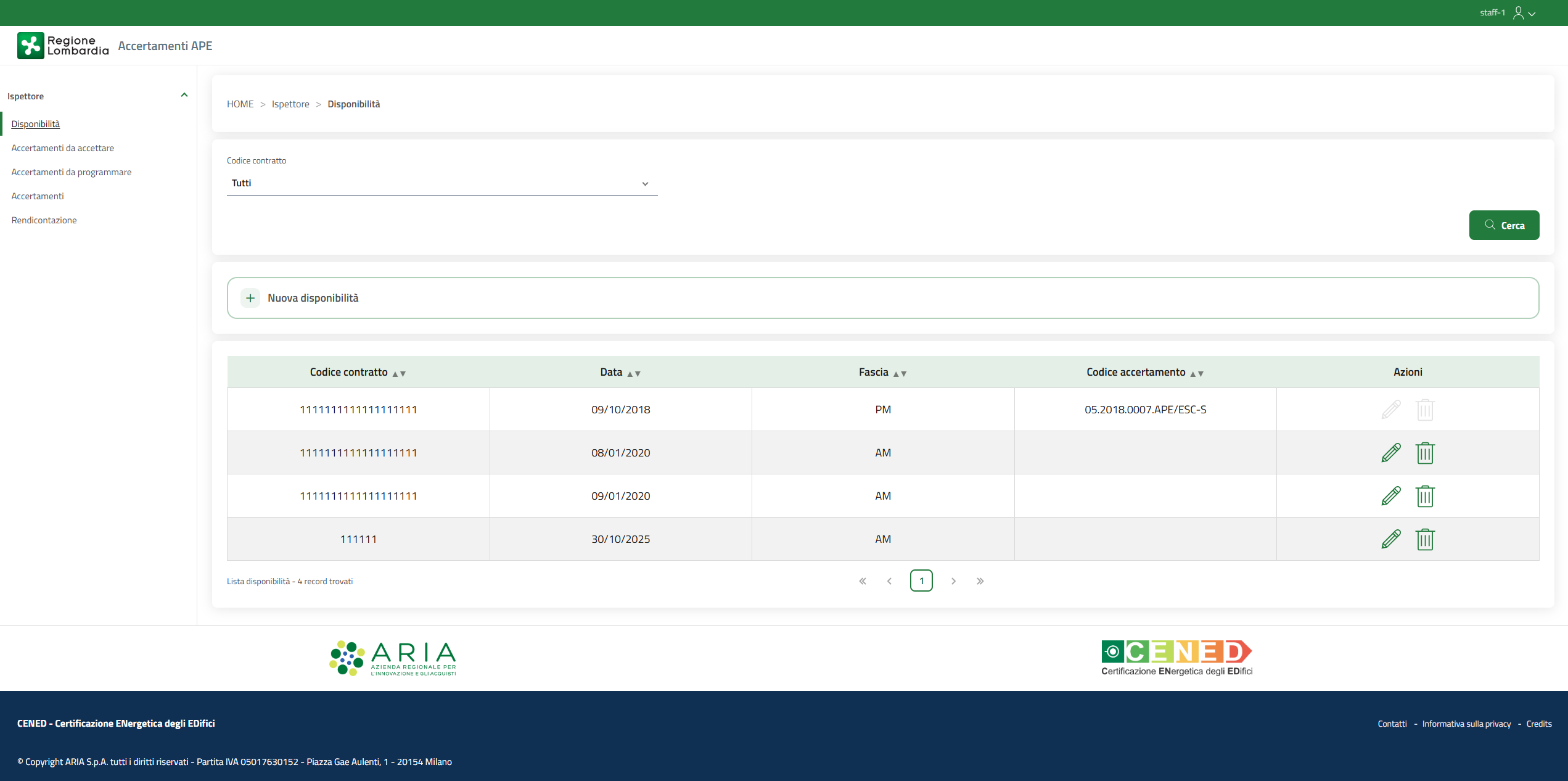This screenshot has height=781, width=1568.
Task: Click the Accertamenti APE header title
Action: pos(165,46)
